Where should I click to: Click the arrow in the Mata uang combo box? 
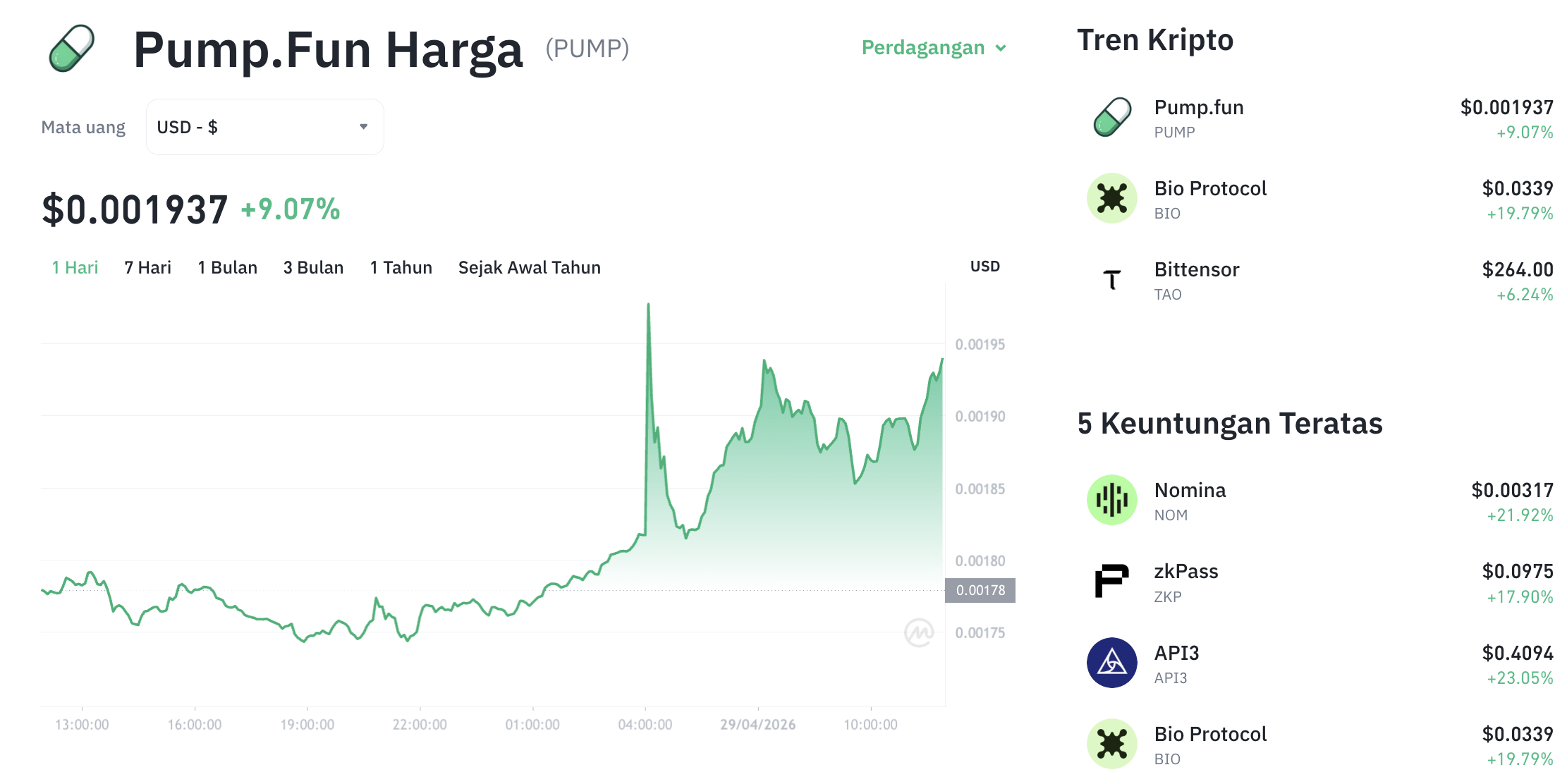(x=364, y=127)
